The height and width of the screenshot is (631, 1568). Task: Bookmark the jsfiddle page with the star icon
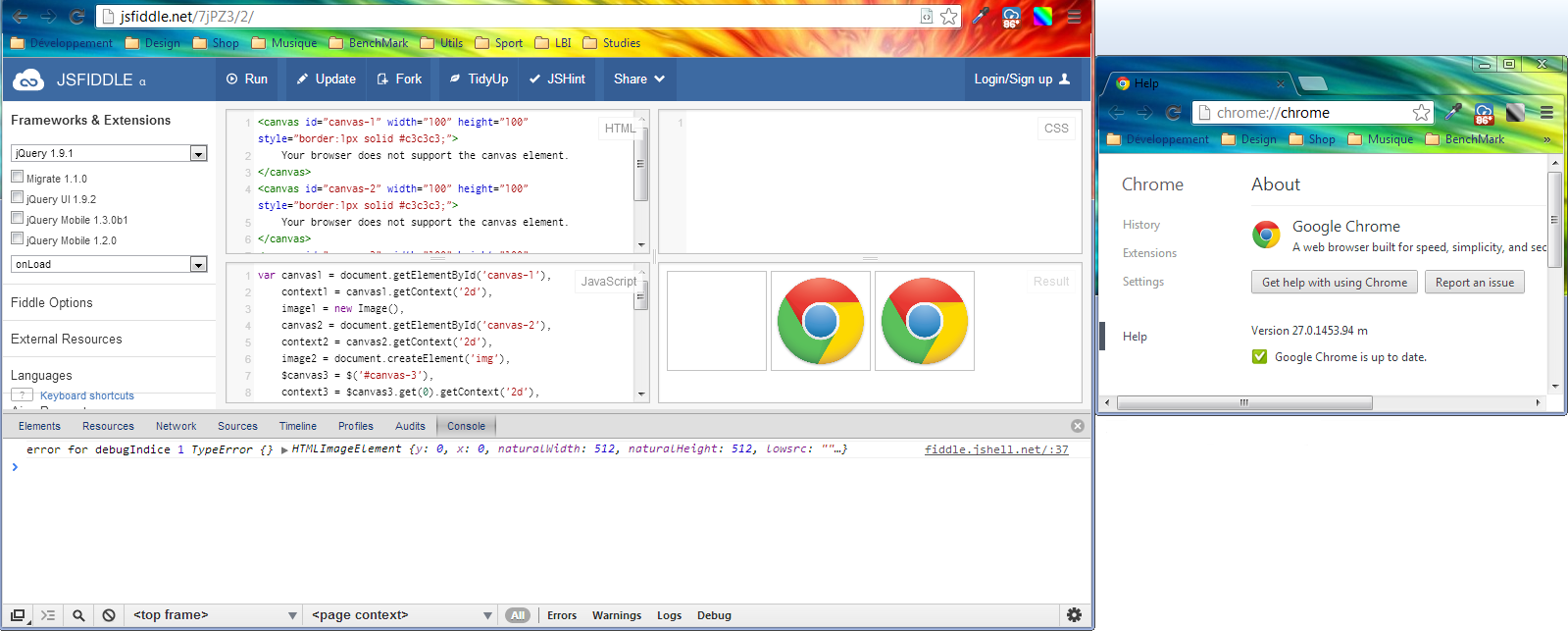click(948, 17)
